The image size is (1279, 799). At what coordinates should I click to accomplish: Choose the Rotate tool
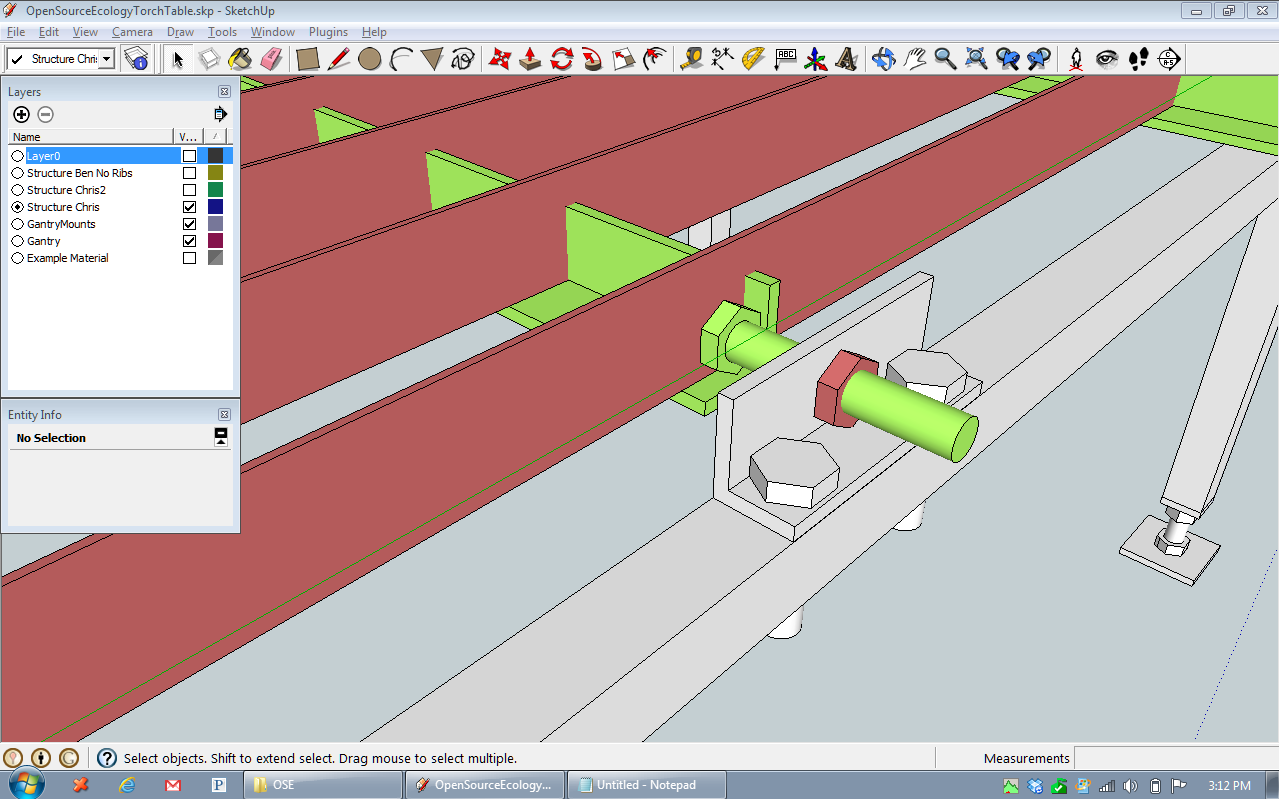(562, 59)
